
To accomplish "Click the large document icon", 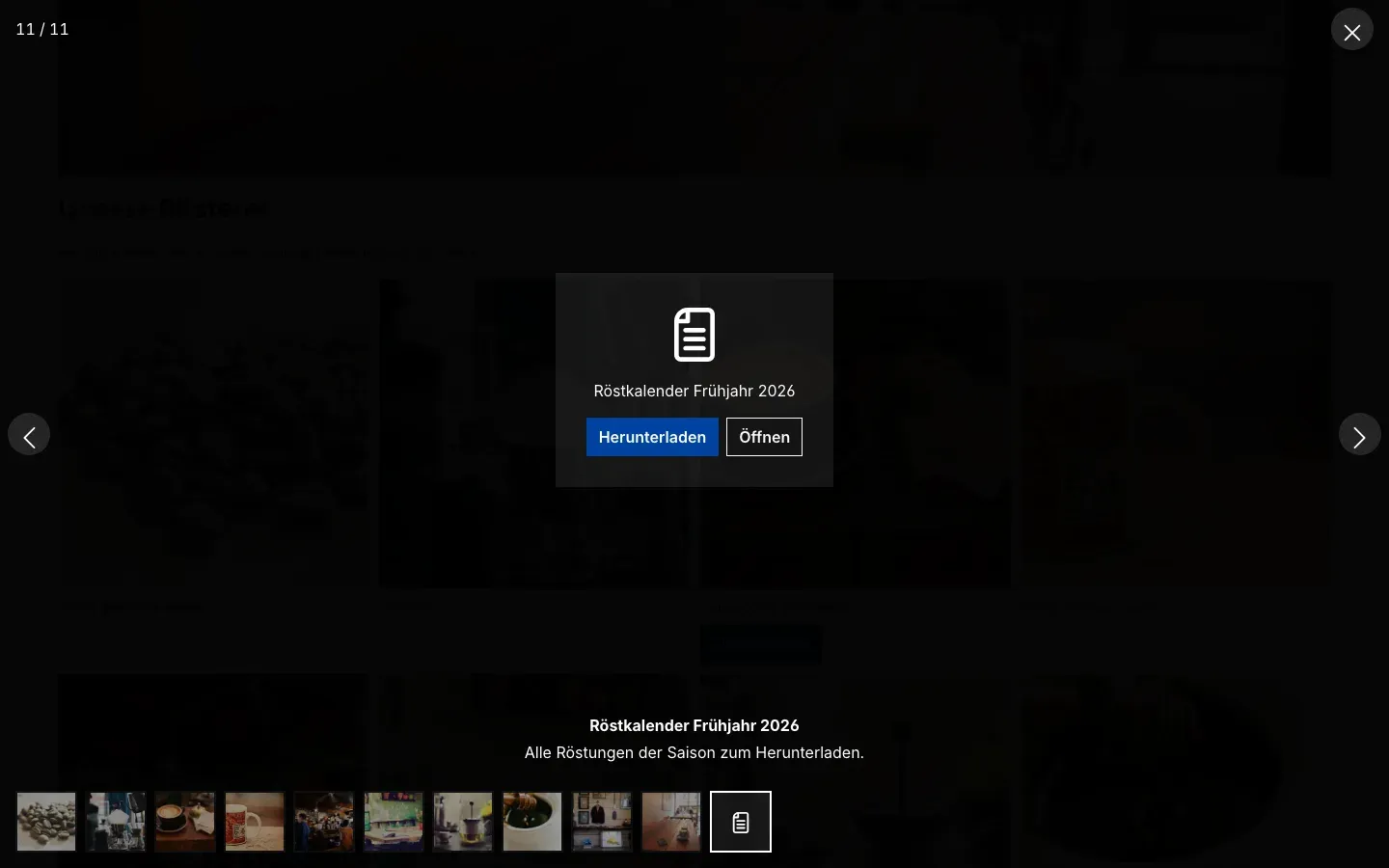I will pyautogui.click(x=694, y=335).
